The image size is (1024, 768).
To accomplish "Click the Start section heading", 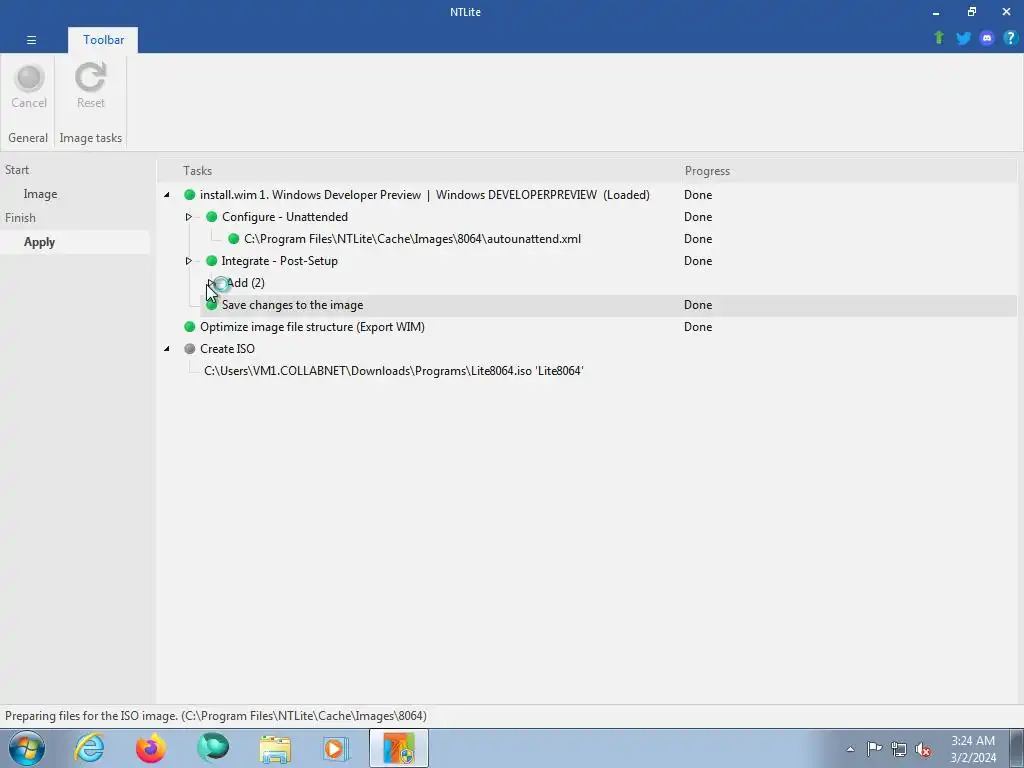I will point(17,170).
